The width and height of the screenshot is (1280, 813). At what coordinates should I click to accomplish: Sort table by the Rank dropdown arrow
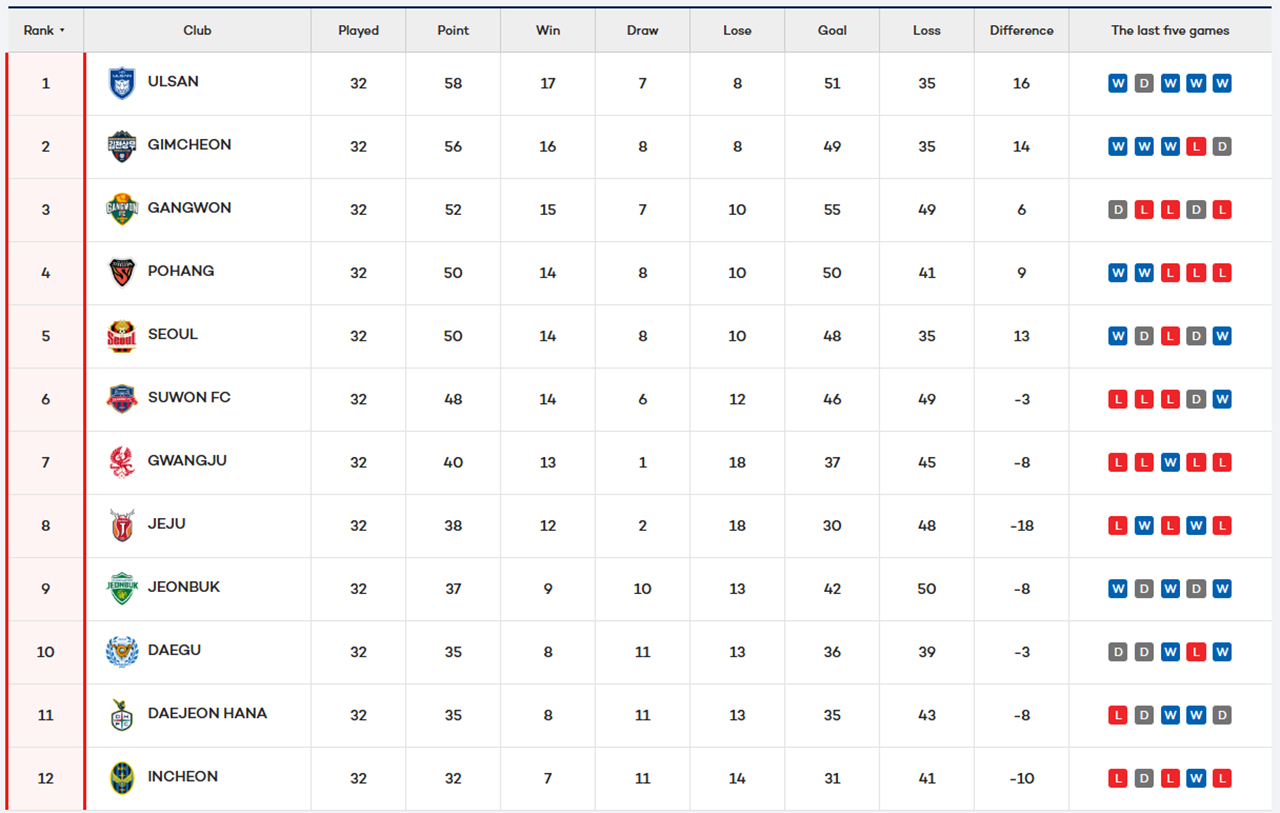62,31
